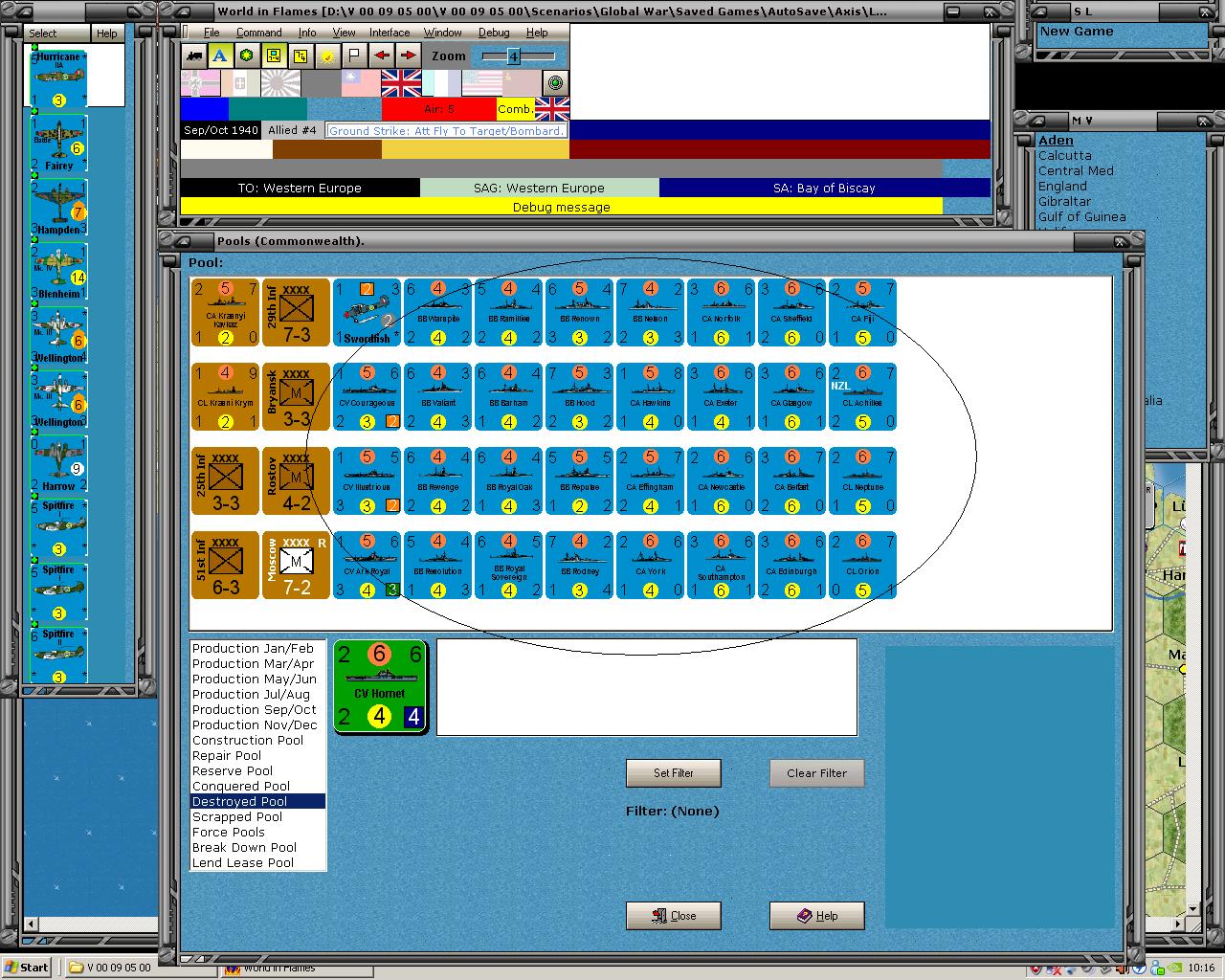1225x980 pixels.
Task: Click the yellow Comb. indicator
Action: (x=515, y=109)
